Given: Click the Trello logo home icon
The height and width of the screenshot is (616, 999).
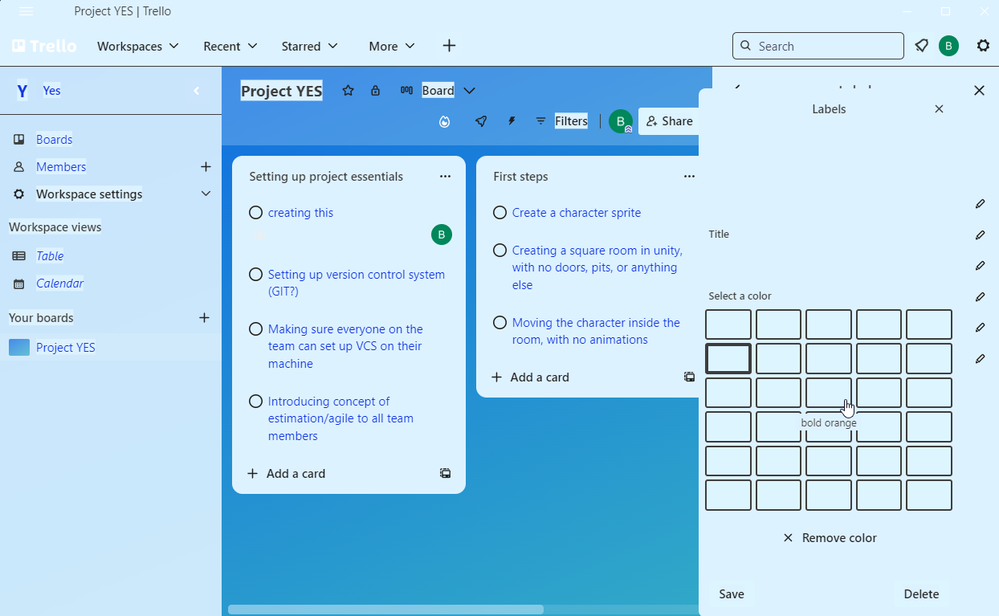Looking at the screenshot, I should tap(44, 46).
